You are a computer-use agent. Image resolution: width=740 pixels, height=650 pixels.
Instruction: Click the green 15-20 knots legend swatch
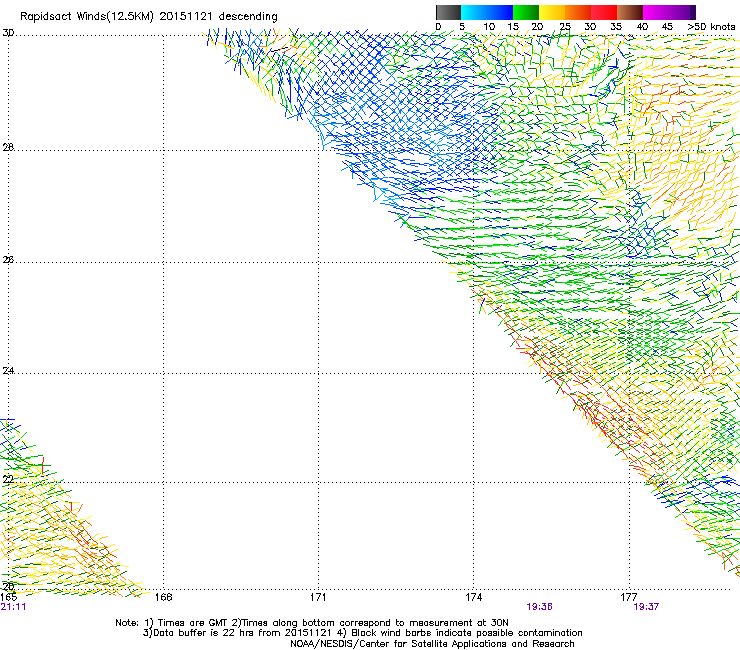[526, 12]
